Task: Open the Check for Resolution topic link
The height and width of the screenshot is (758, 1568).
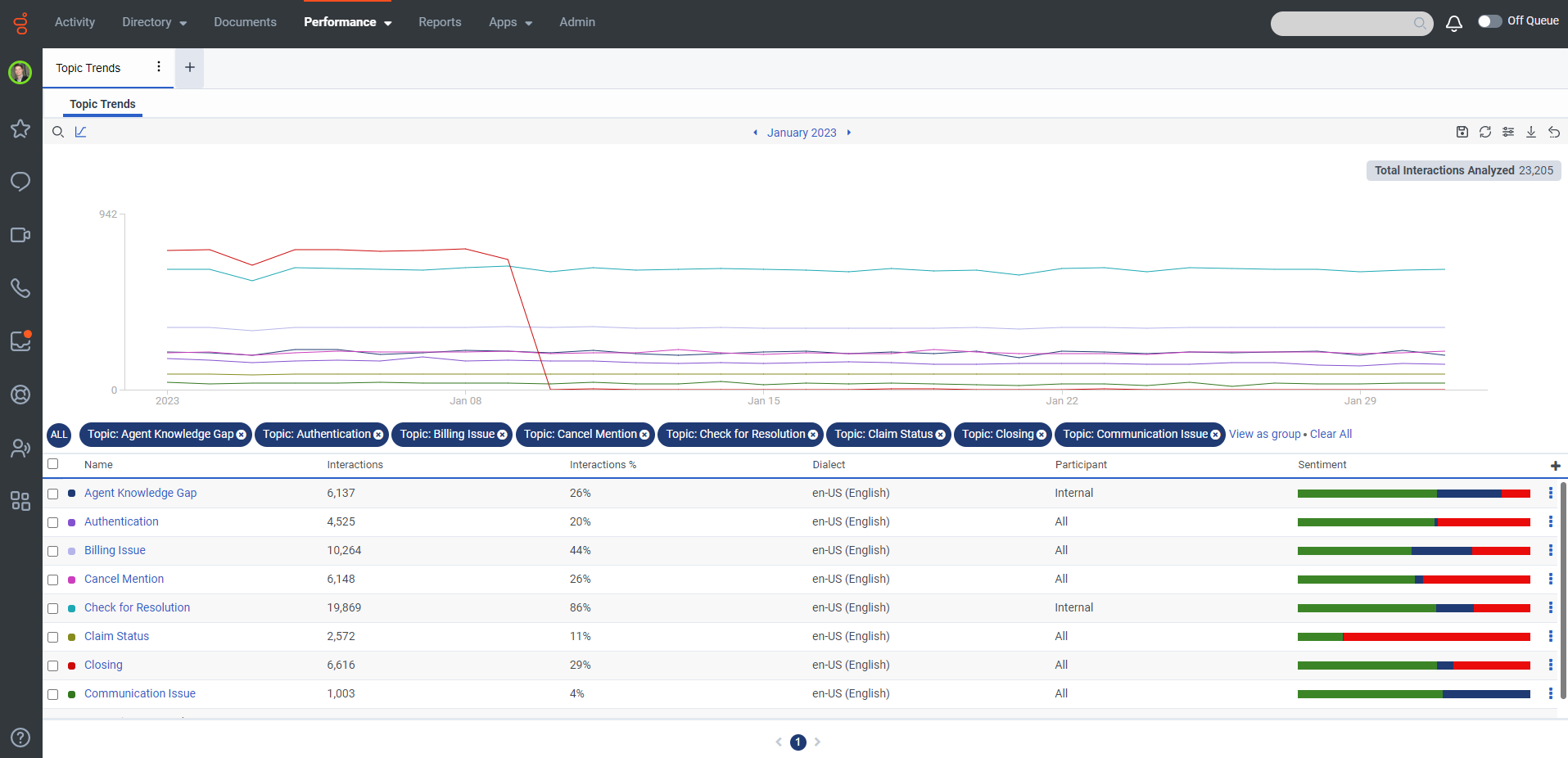Action: [x=137, y=607]
